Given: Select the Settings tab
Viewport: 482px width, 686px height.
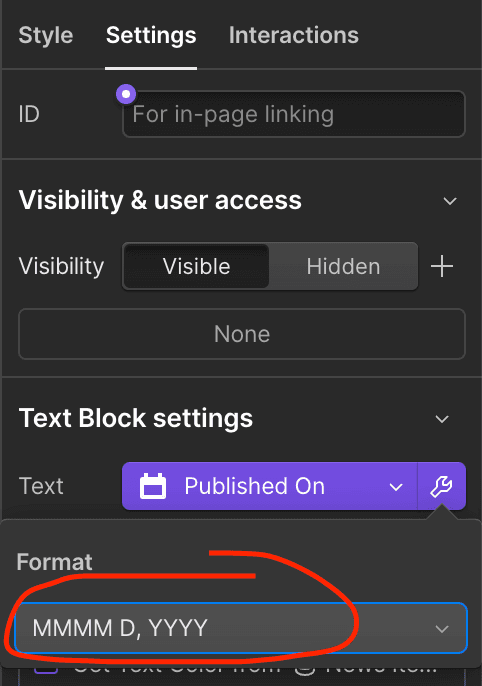Looking at the screenshot, I should coord(151,35).
